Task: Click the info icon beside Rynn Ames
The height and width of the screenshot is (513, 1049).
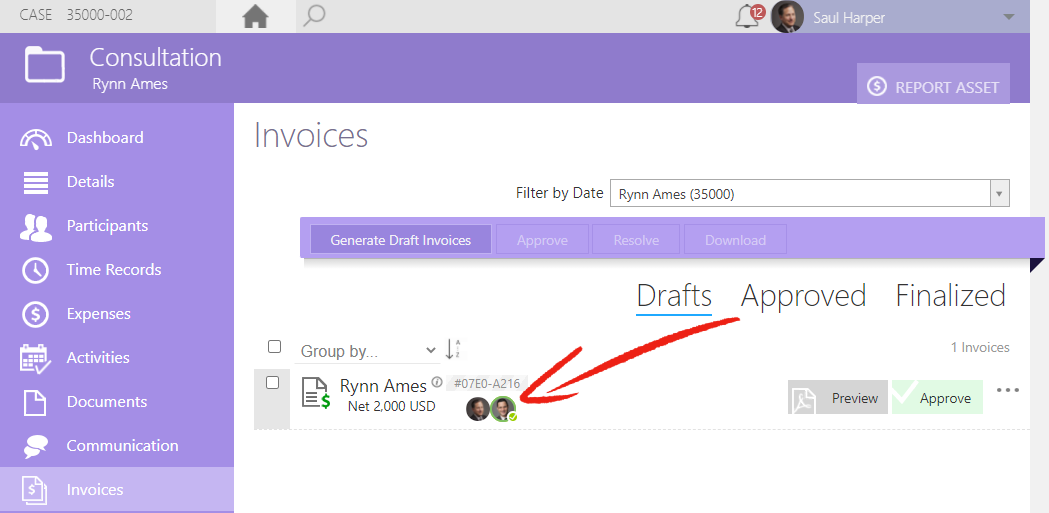Action: click(437, 383)
